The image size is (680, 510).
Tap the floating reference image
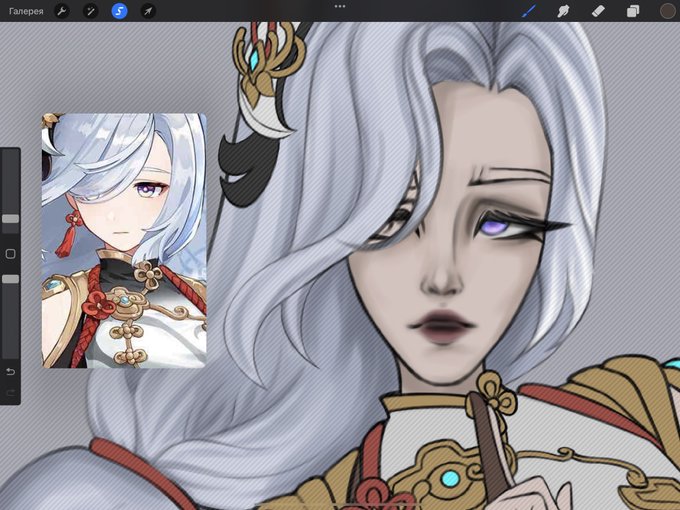point(124,241)
